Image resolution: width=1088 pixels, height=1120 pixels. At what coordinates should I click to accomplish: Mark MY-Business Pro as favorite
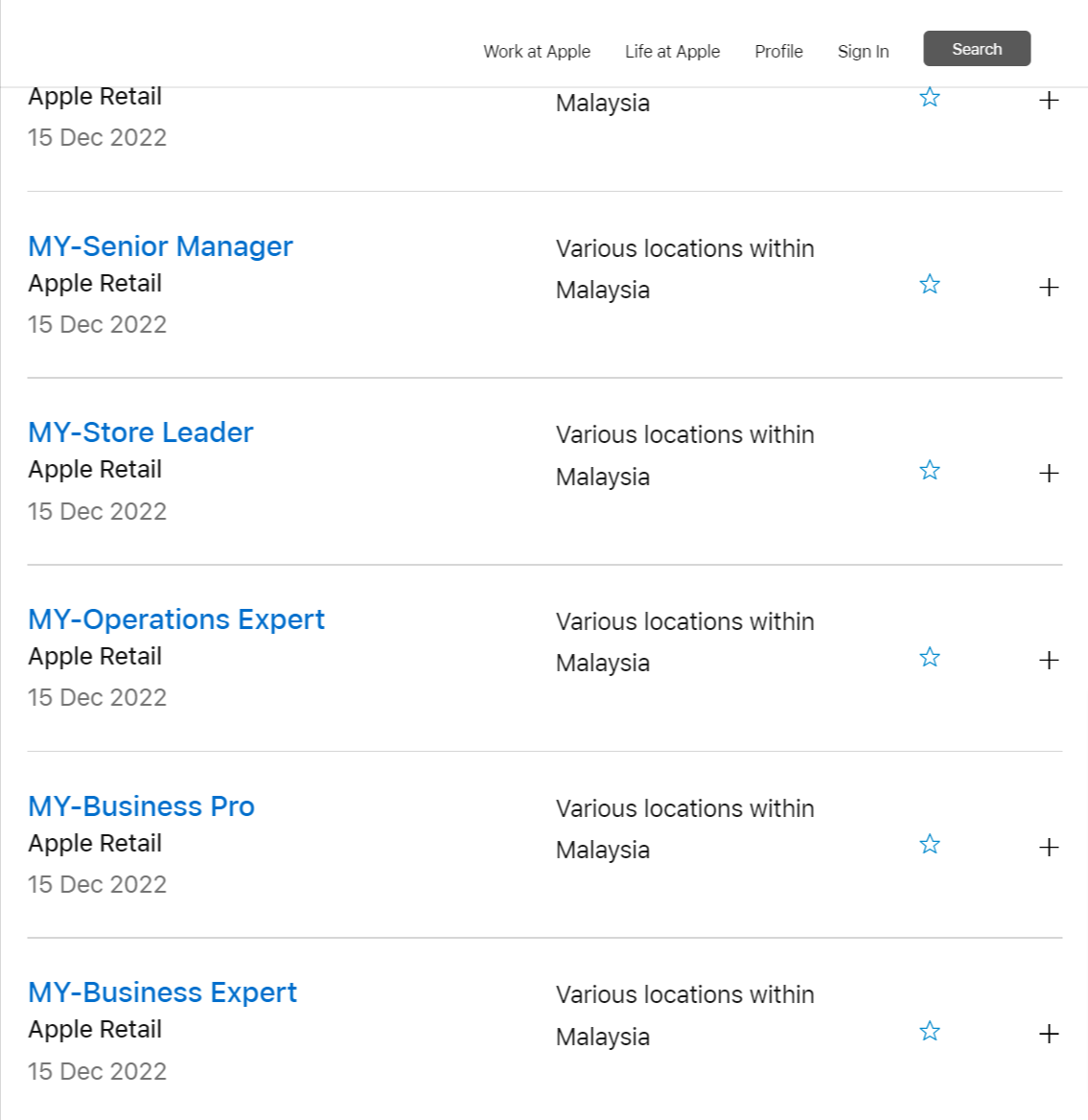tap(929, 845)
